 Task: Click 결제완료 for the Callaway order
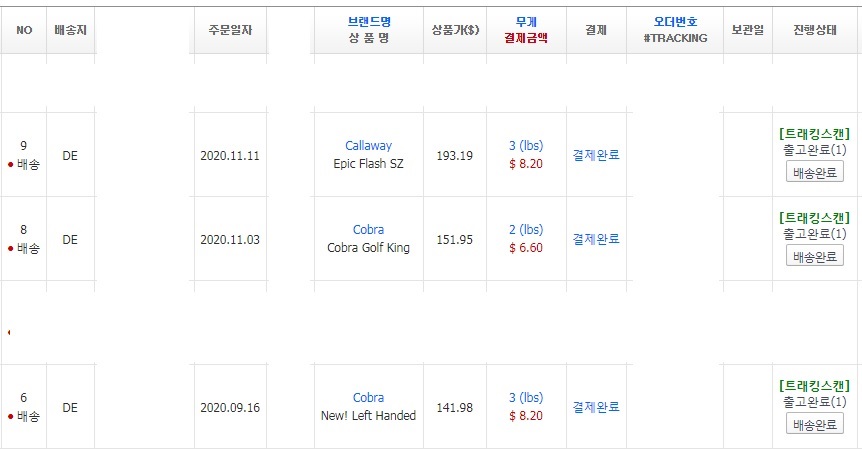point(596,155)
